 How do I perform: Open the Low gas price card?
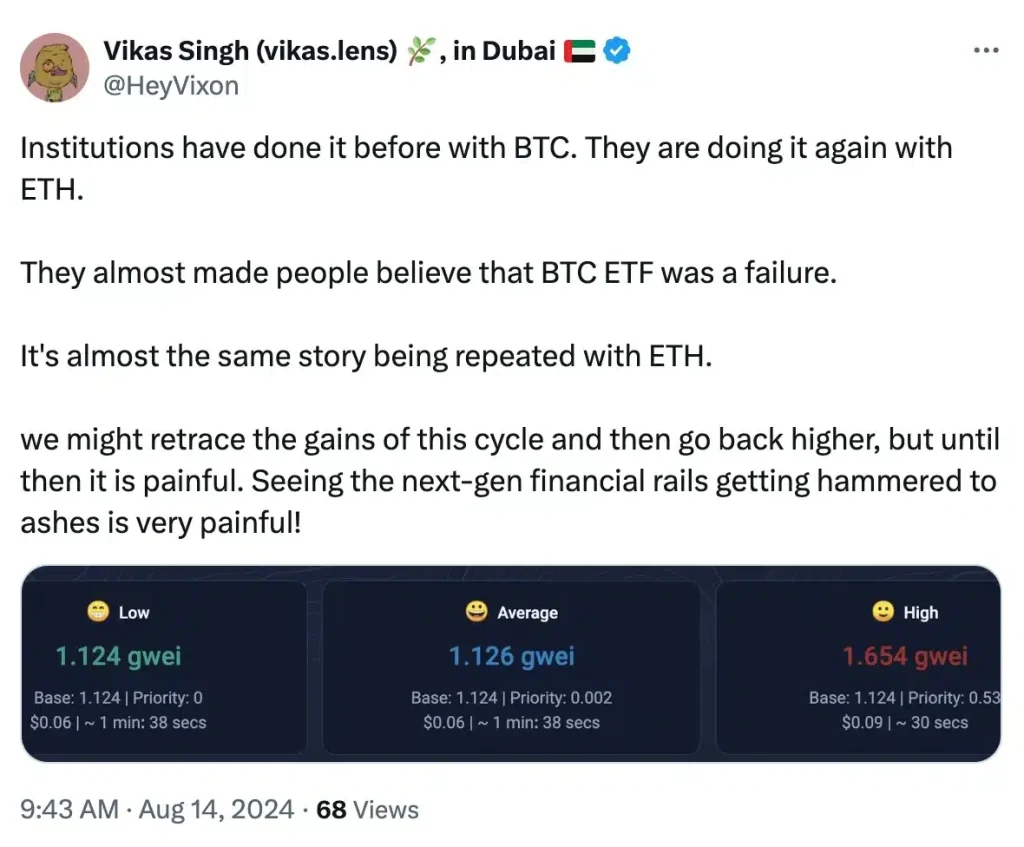point(164,667)
